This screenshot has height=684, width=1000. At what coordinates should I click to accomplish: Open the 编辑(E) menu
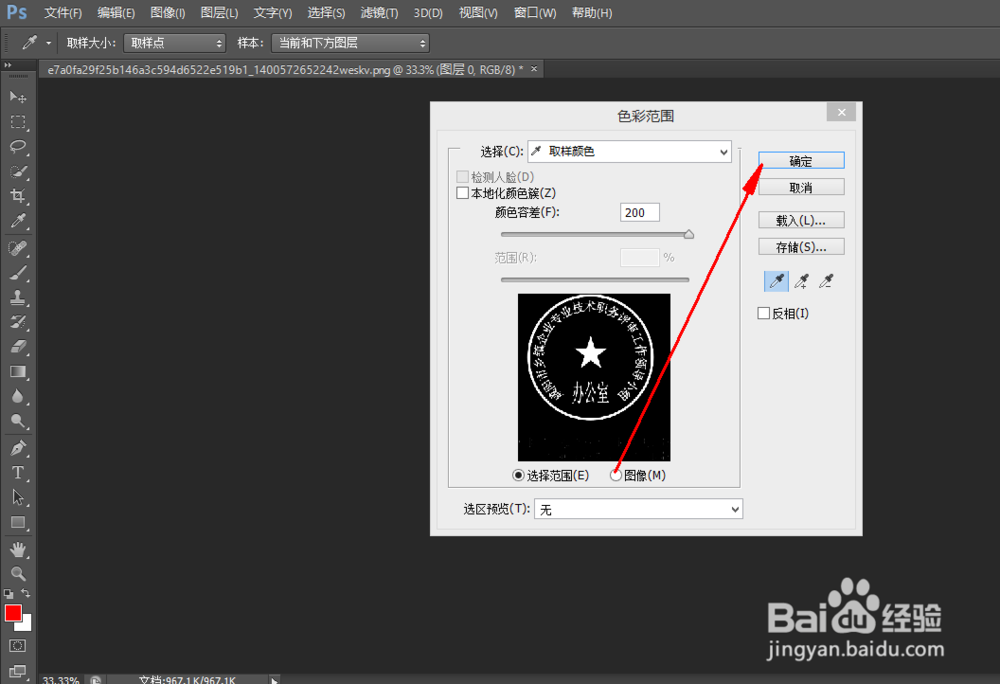115,13
